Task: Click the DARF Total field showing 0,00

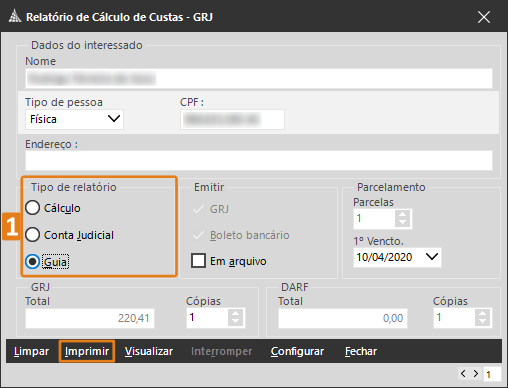Action: click(343, 318)
